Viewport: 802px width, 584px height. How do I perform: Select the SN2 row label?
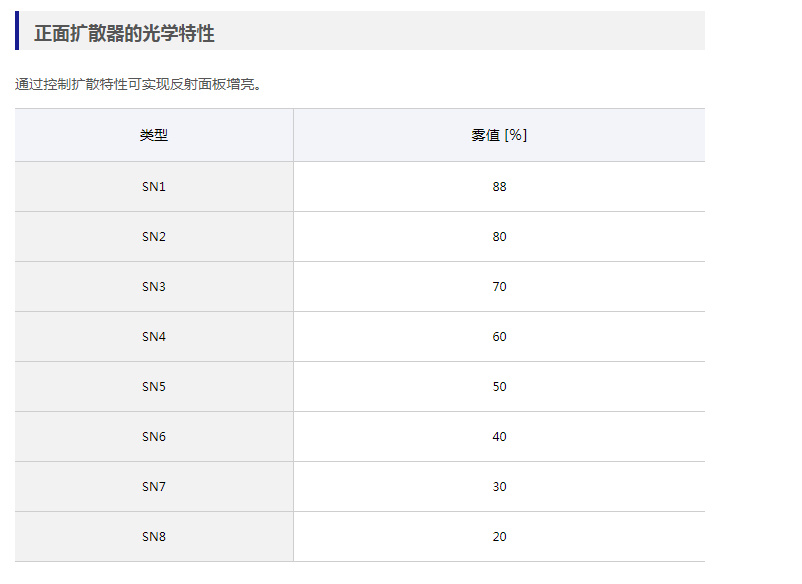click(x=154, y=237)
